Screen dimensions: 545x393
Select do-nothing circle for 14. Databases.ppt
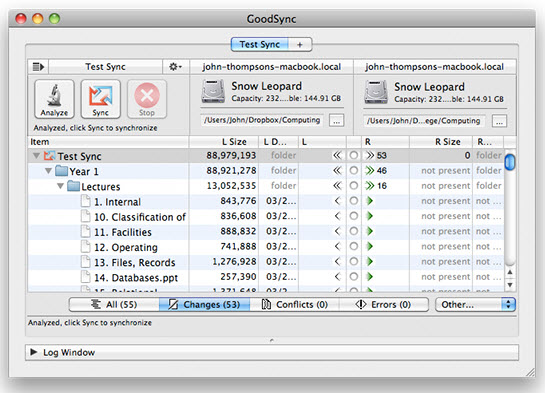click(353, 277)
